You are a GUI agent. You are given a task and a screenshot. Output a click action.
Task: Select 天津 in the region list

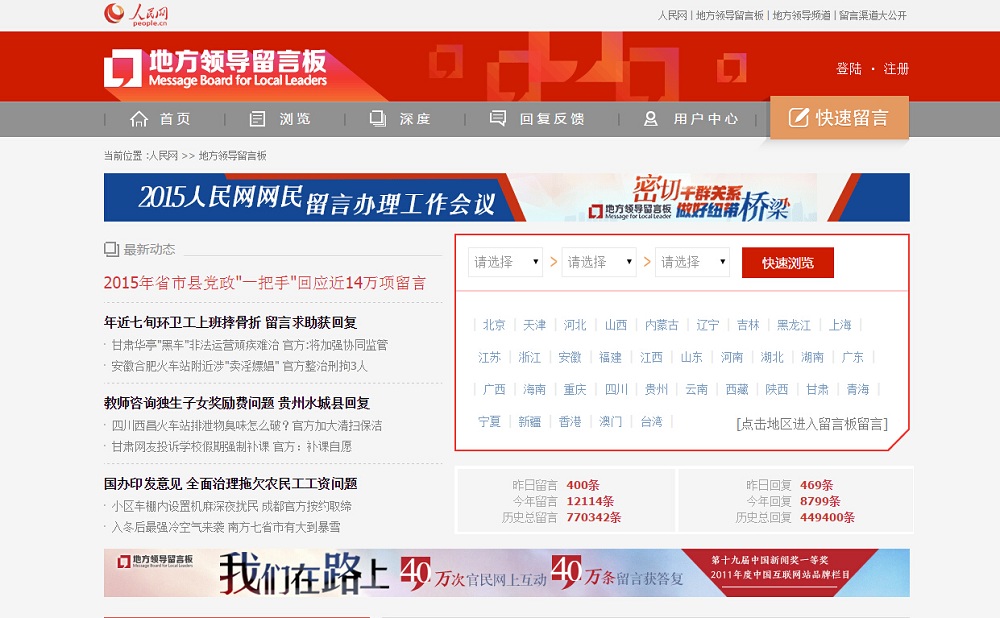(x=534, y=325)
